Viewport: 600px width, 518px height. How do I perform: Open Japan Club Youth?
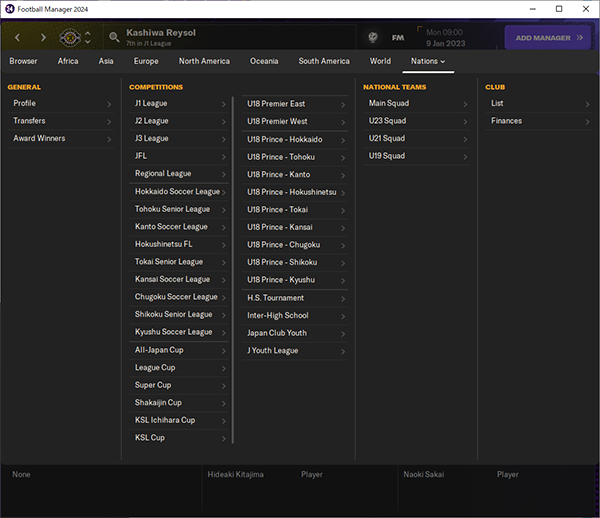click(295, 334)
